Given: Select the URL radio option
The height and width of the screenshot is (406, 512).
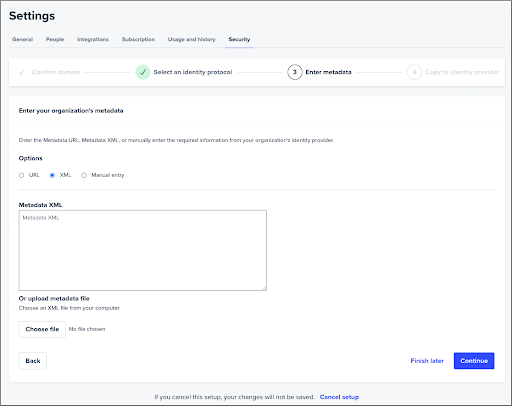Looking at the screenshot, I should (x=22, y=175).
